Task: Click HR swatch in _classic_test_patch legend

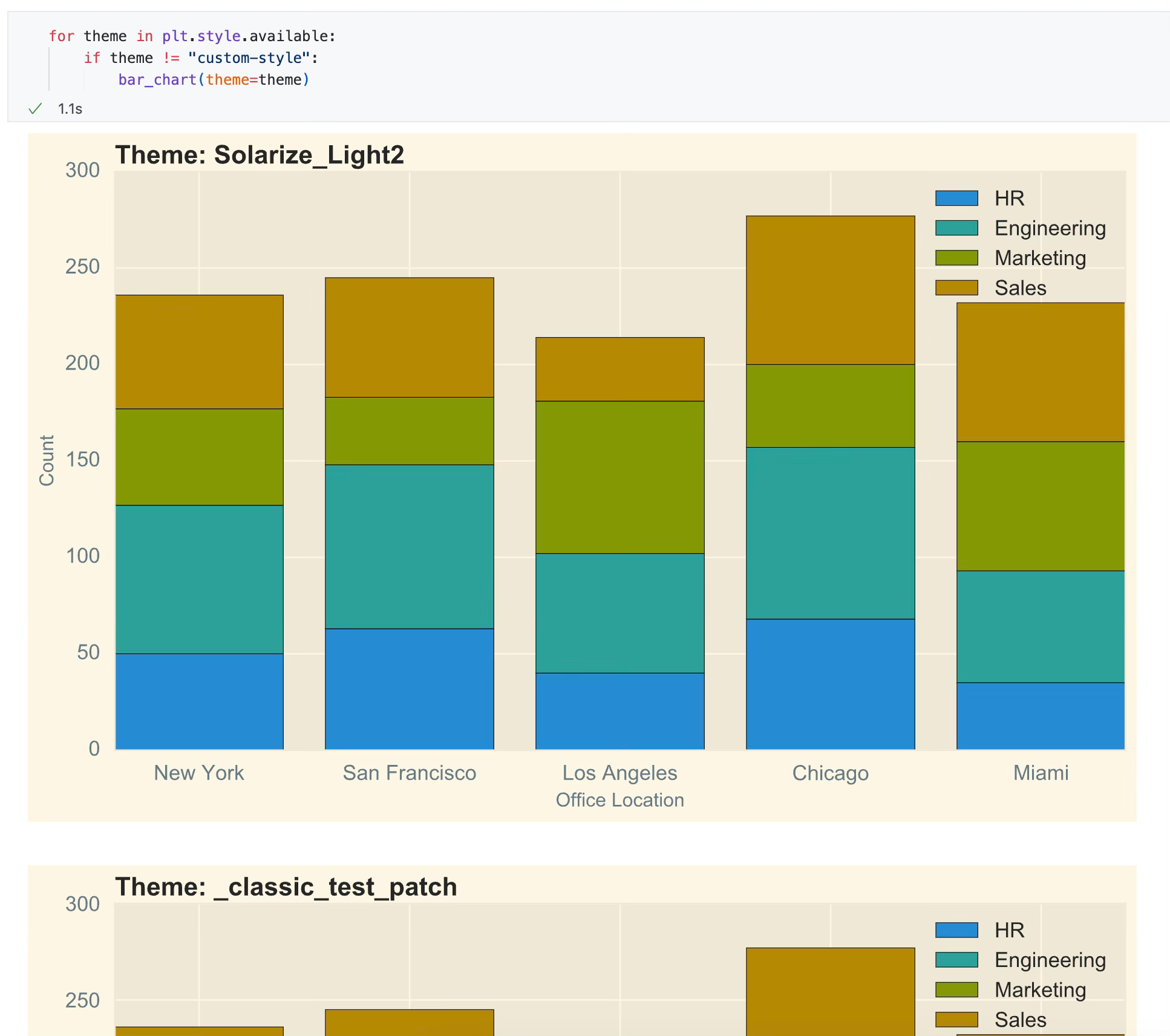Action: 956,930
